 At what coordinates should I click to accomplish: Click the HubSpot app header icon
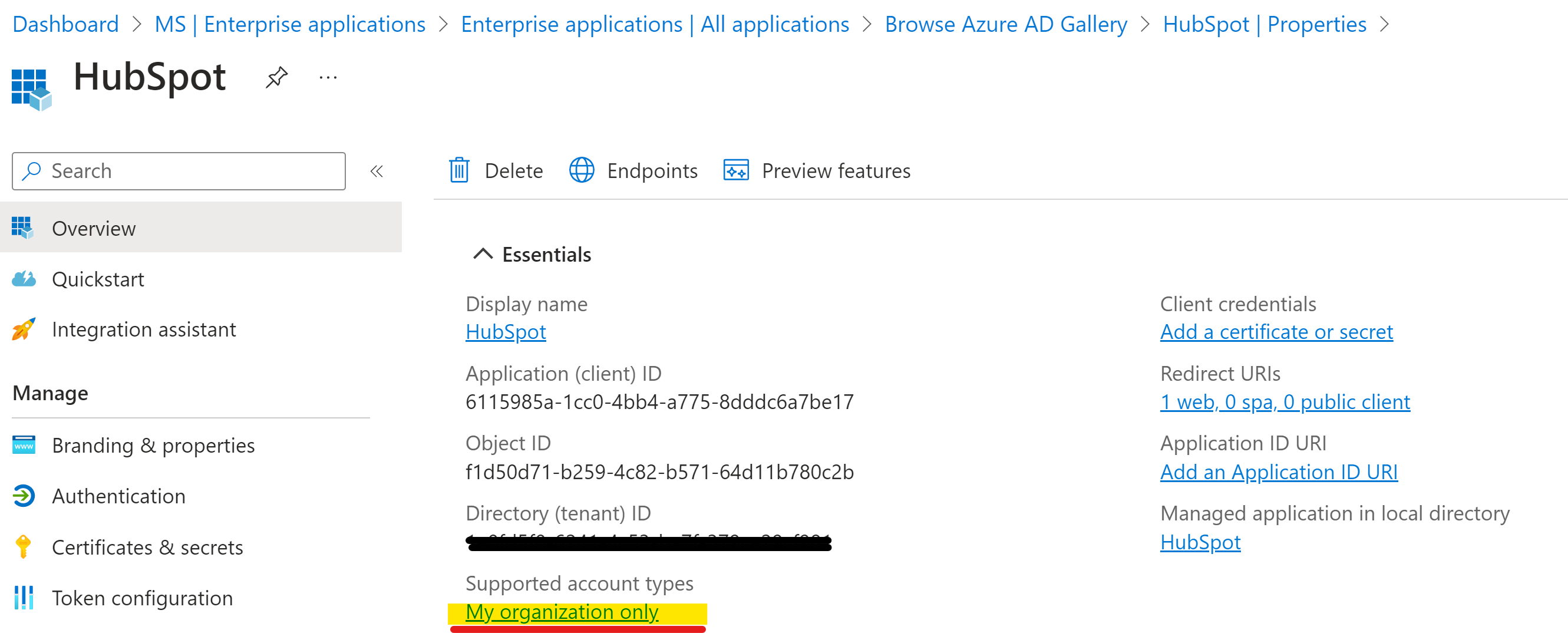click(x=31, y=90)
